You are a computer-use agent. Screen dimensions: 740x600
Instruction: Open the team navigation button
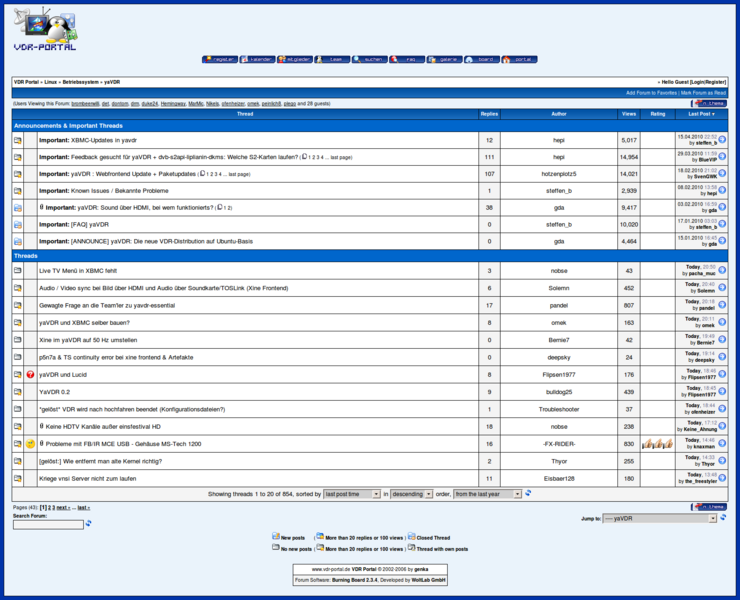[332, 59]
